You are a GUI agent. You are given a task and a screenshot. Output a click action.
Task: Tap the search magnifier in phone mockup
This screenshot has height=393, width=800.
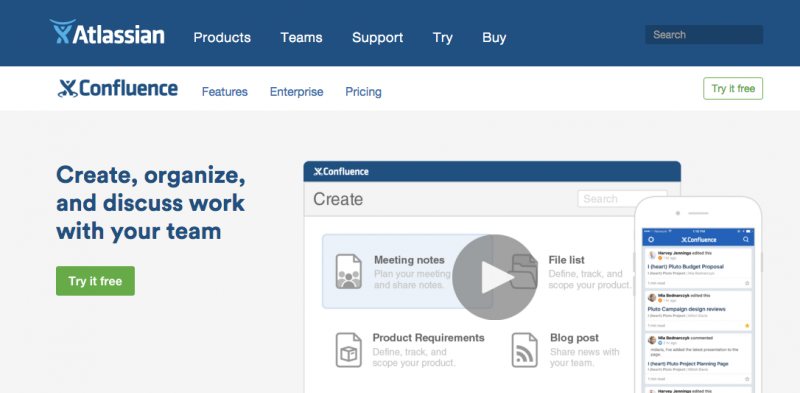746,239
